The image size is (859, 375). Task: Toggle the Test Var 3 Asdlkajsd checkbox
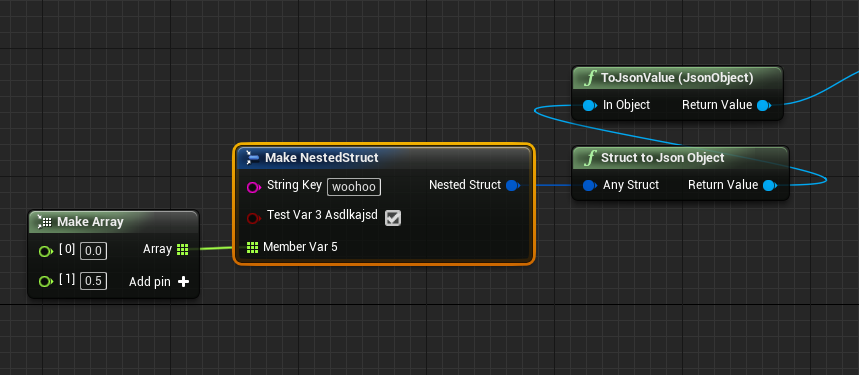(x=393, y=218)
